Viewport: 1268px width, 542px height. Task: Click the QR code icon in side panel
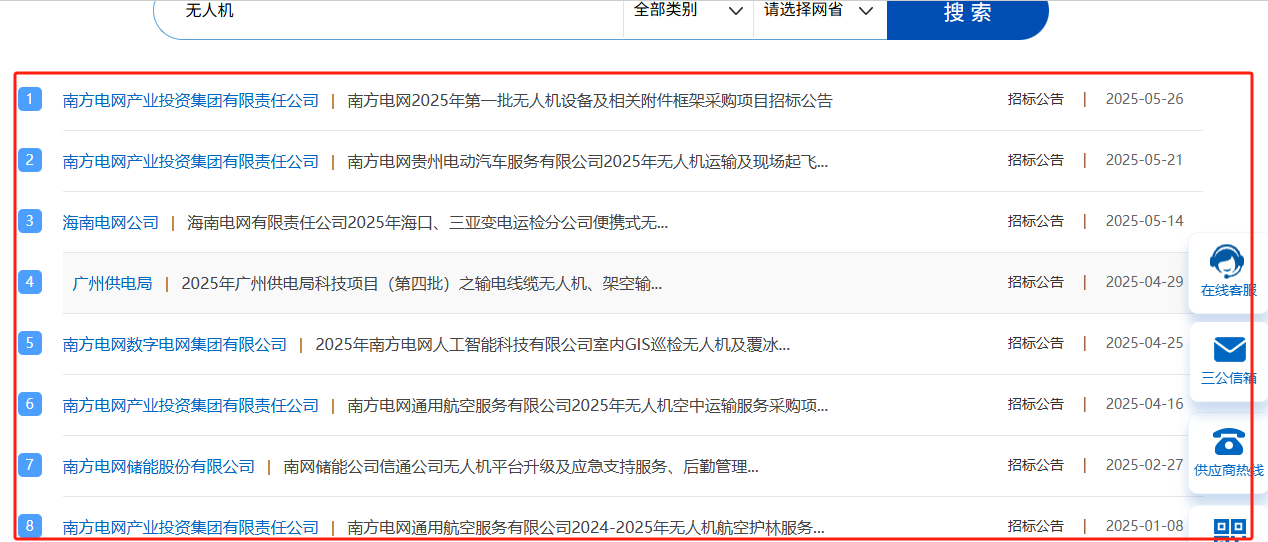1229,530
